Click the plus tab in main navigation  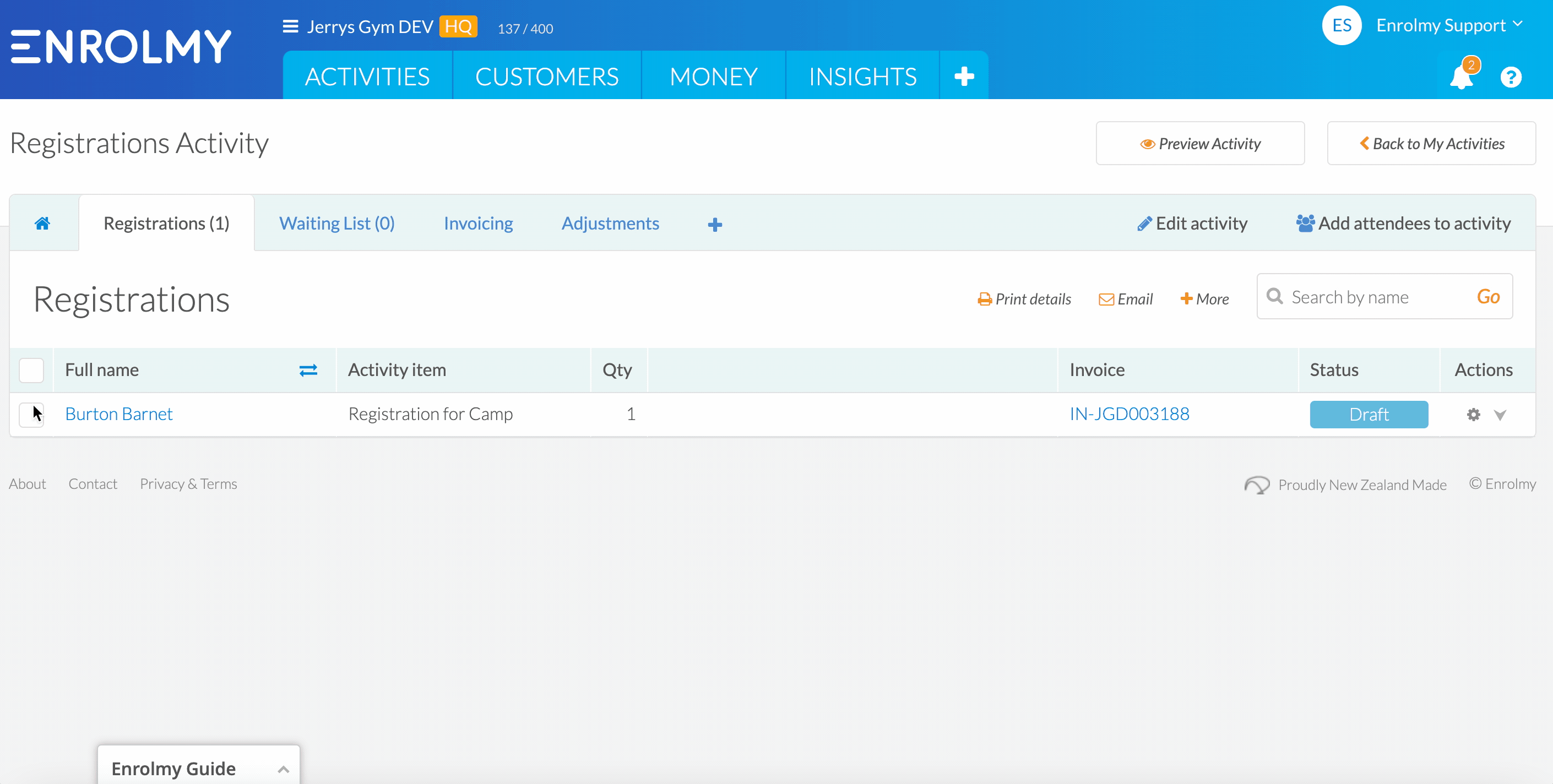pyautogui.click(x=964, y=76)
